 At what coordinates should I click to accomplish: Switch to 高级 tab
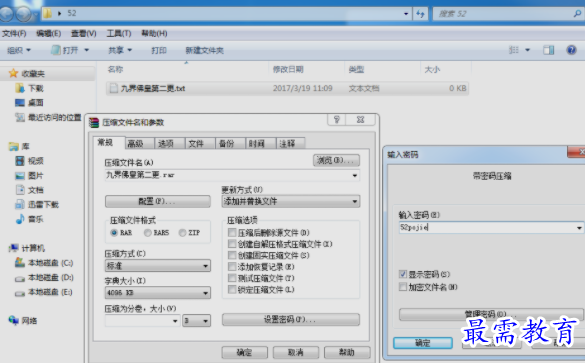point(140,144)
